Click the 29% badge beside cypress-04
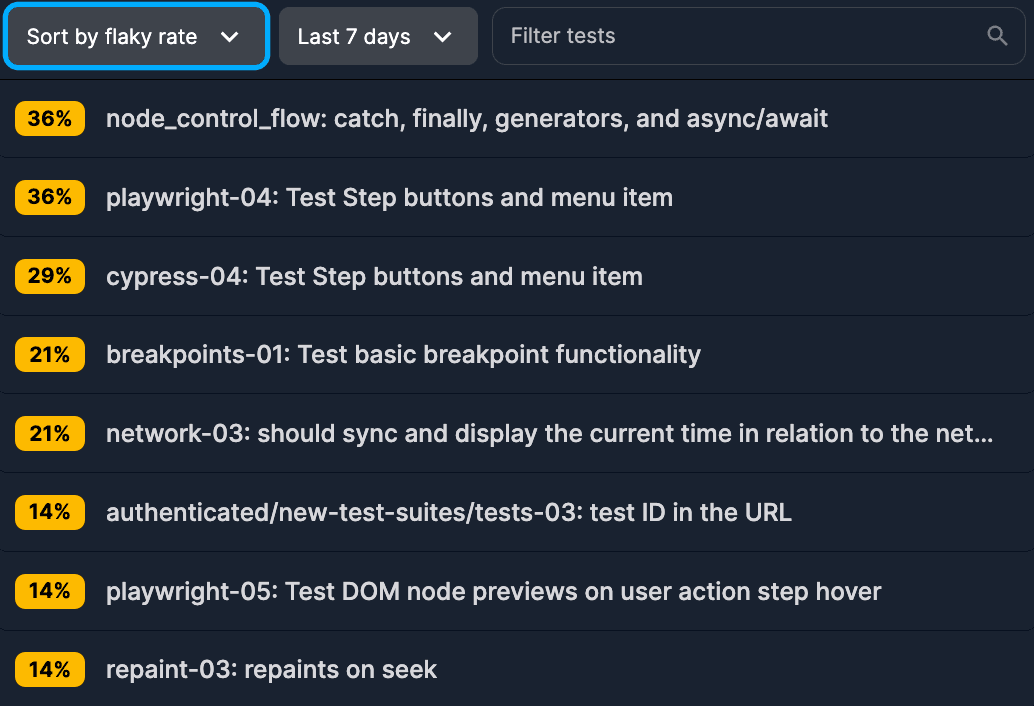 pos(50,276)
